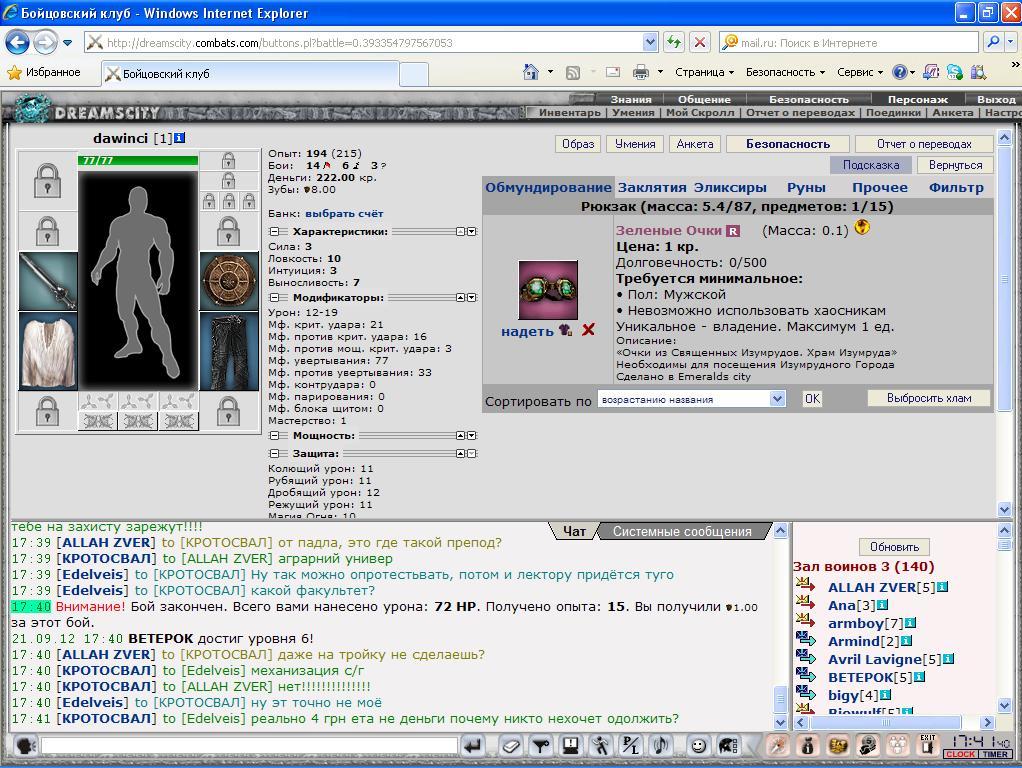Image resolution: width=1022 pixels, height=768 pixels.
Task: Open the Сортировать по dropdown
Action: click(777, 398)
